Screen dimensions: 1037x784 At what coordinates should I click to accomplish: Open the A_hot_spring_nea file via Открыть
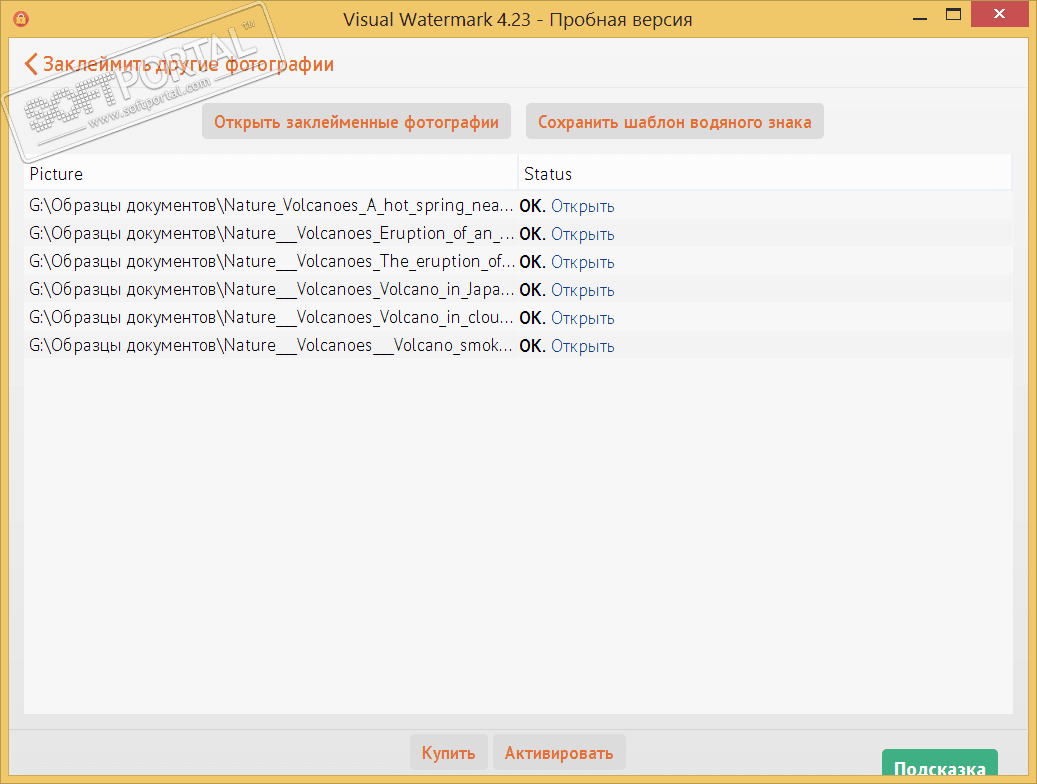click(x=583, y=206)
